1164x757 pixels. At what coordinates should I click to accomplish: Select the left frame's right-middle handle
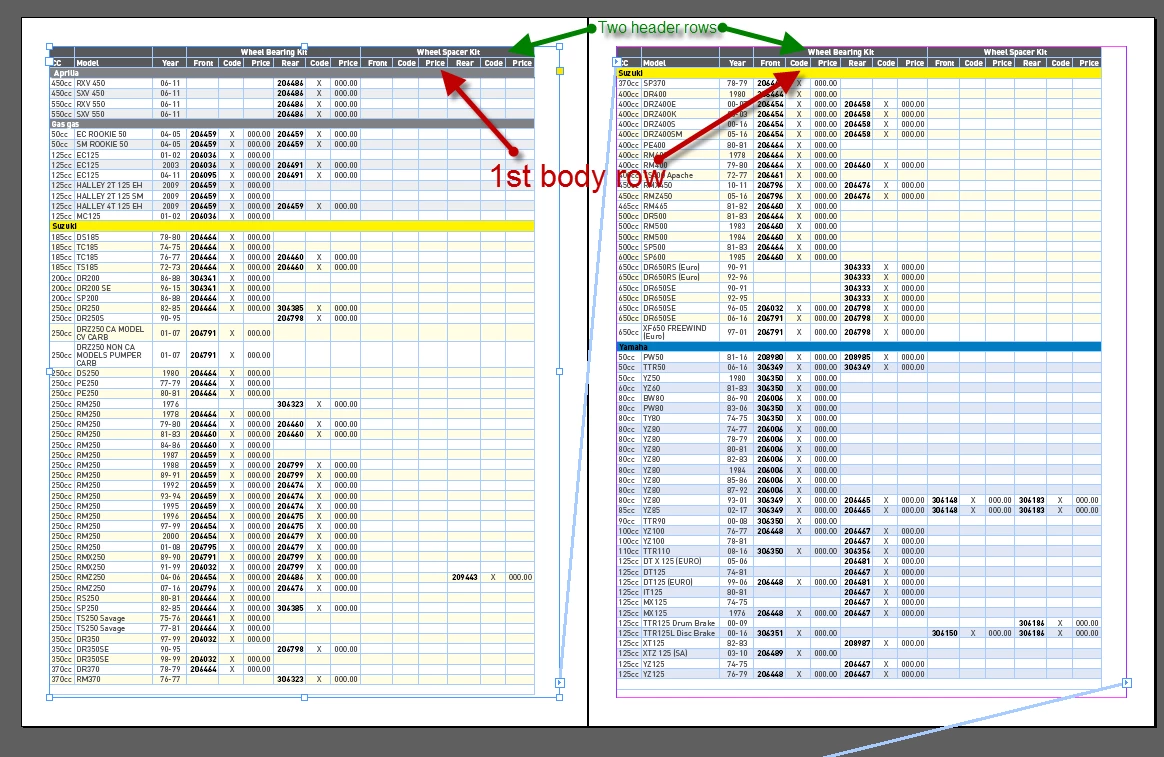[560, 372]
